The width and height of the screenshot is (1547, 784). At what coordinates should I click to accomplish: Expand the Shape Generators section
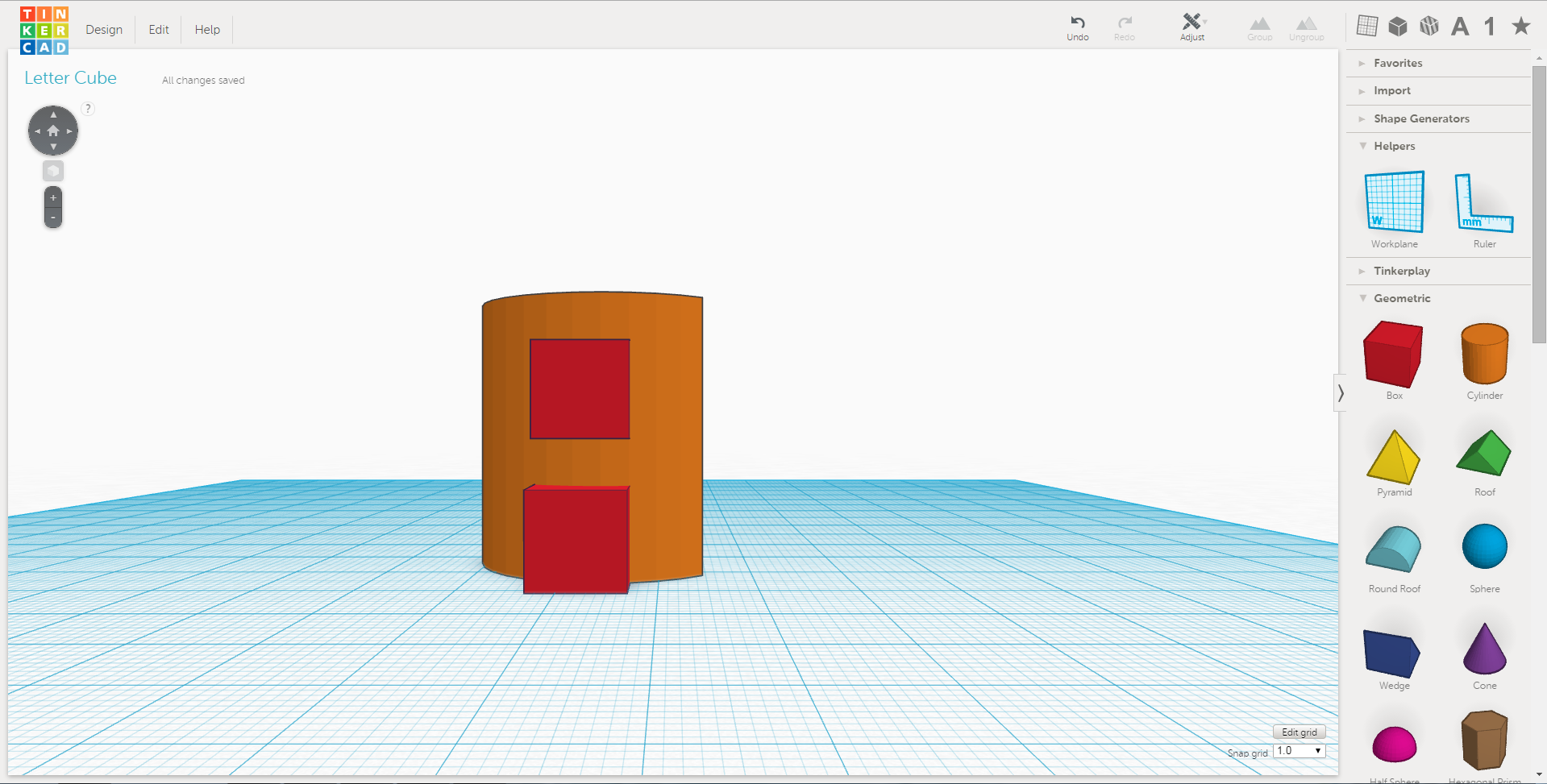coord(1422,118)
